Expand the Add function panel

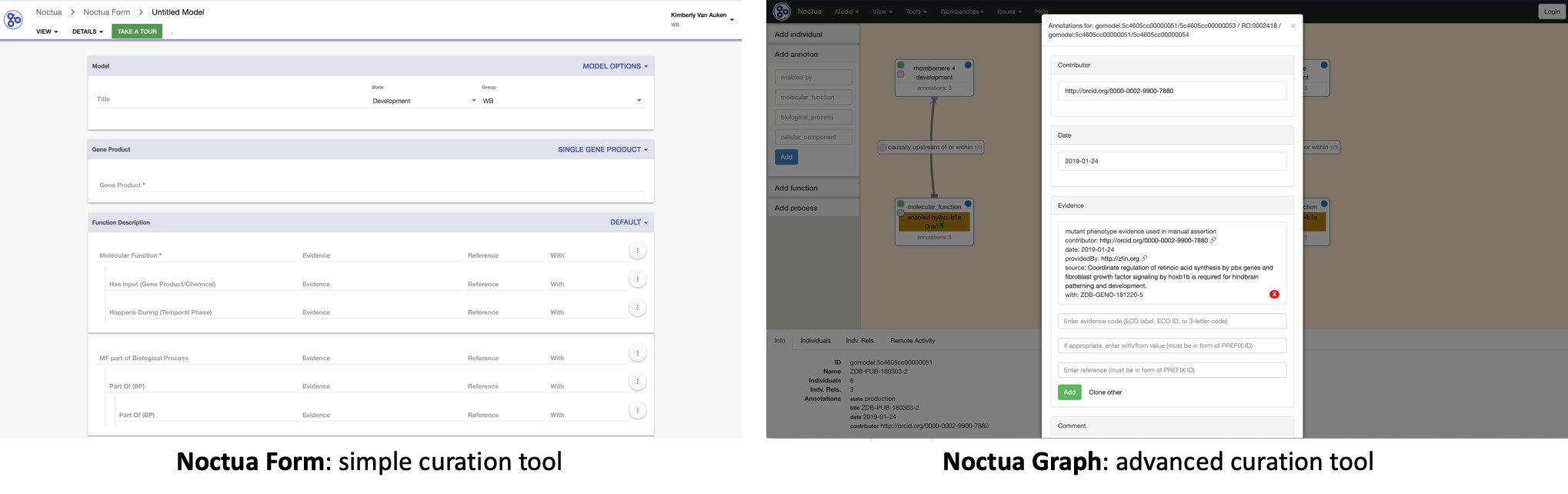click(x=813, y=188)
